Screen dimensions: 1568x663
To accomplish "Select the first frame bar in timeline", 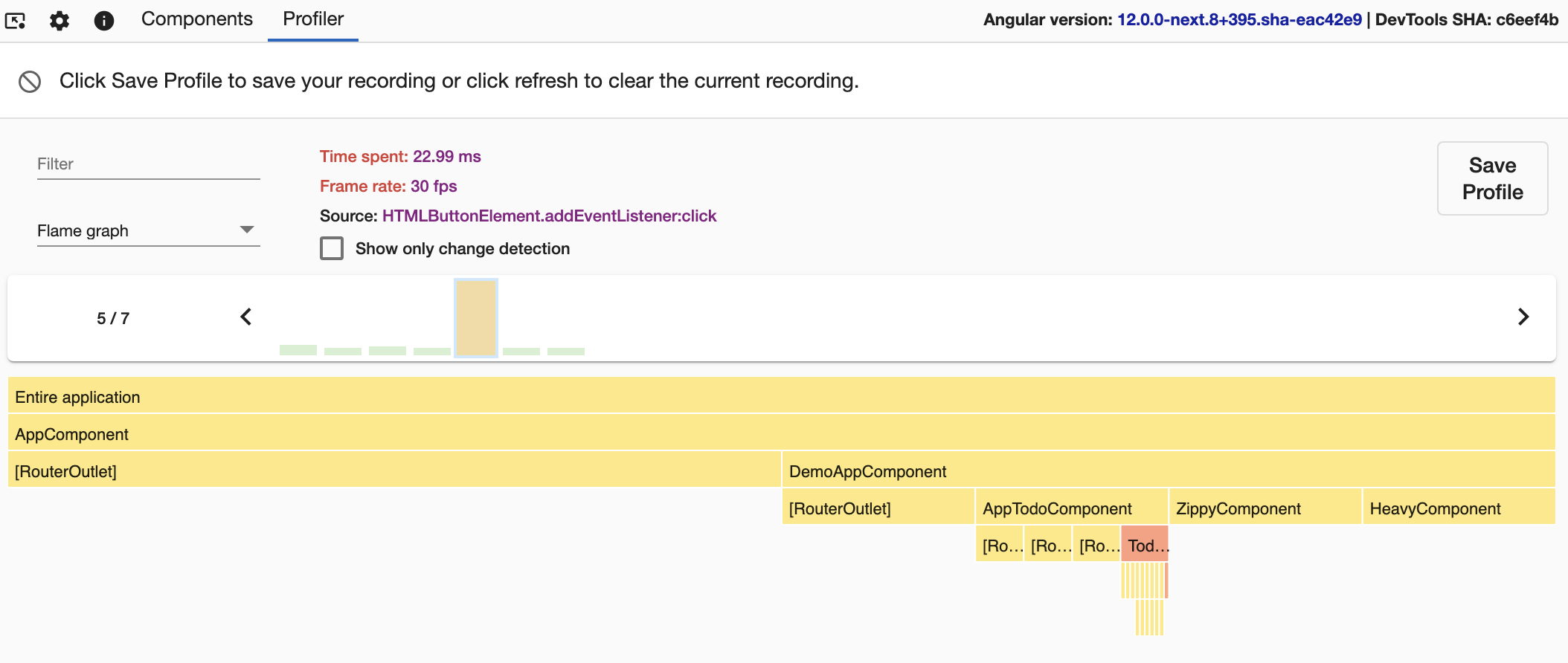I will 298,349.
